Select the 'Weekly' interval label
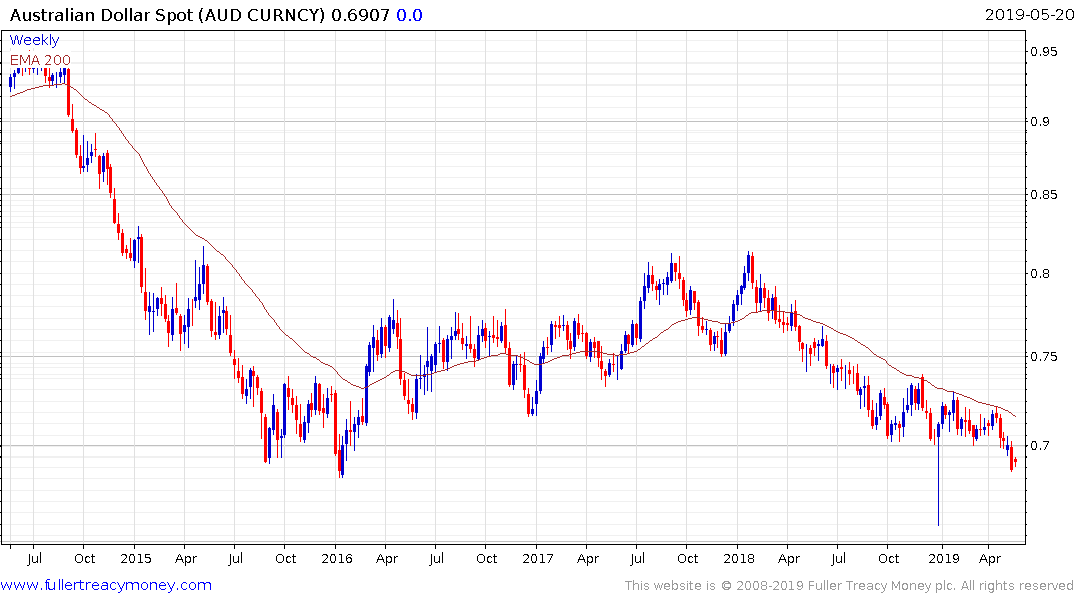This screenshot has height=600, width=1075. point(34,40)
